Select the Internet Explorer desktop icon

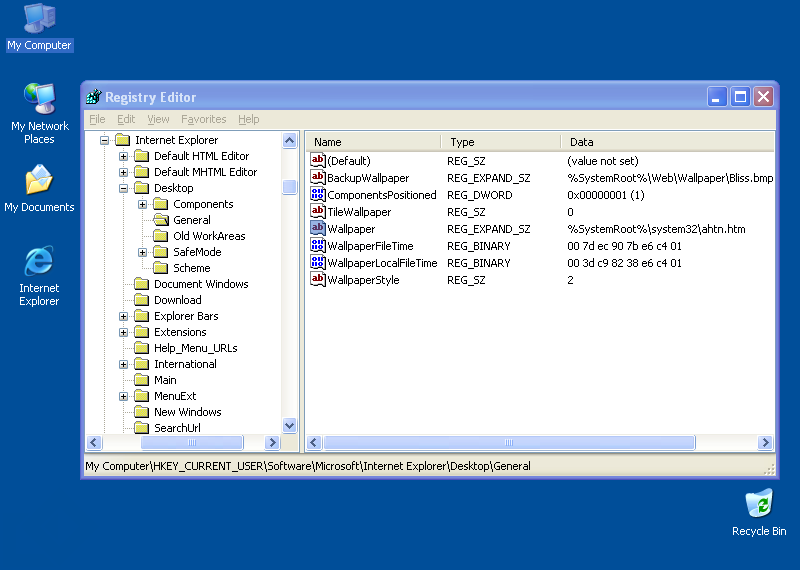coord(39,276)
